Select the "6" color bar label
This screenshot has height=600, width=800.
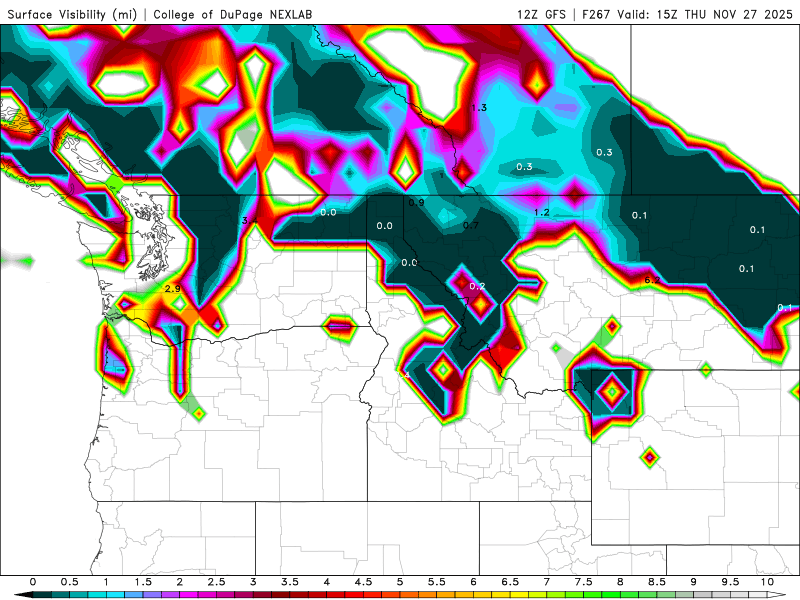(x=473, y=582)
